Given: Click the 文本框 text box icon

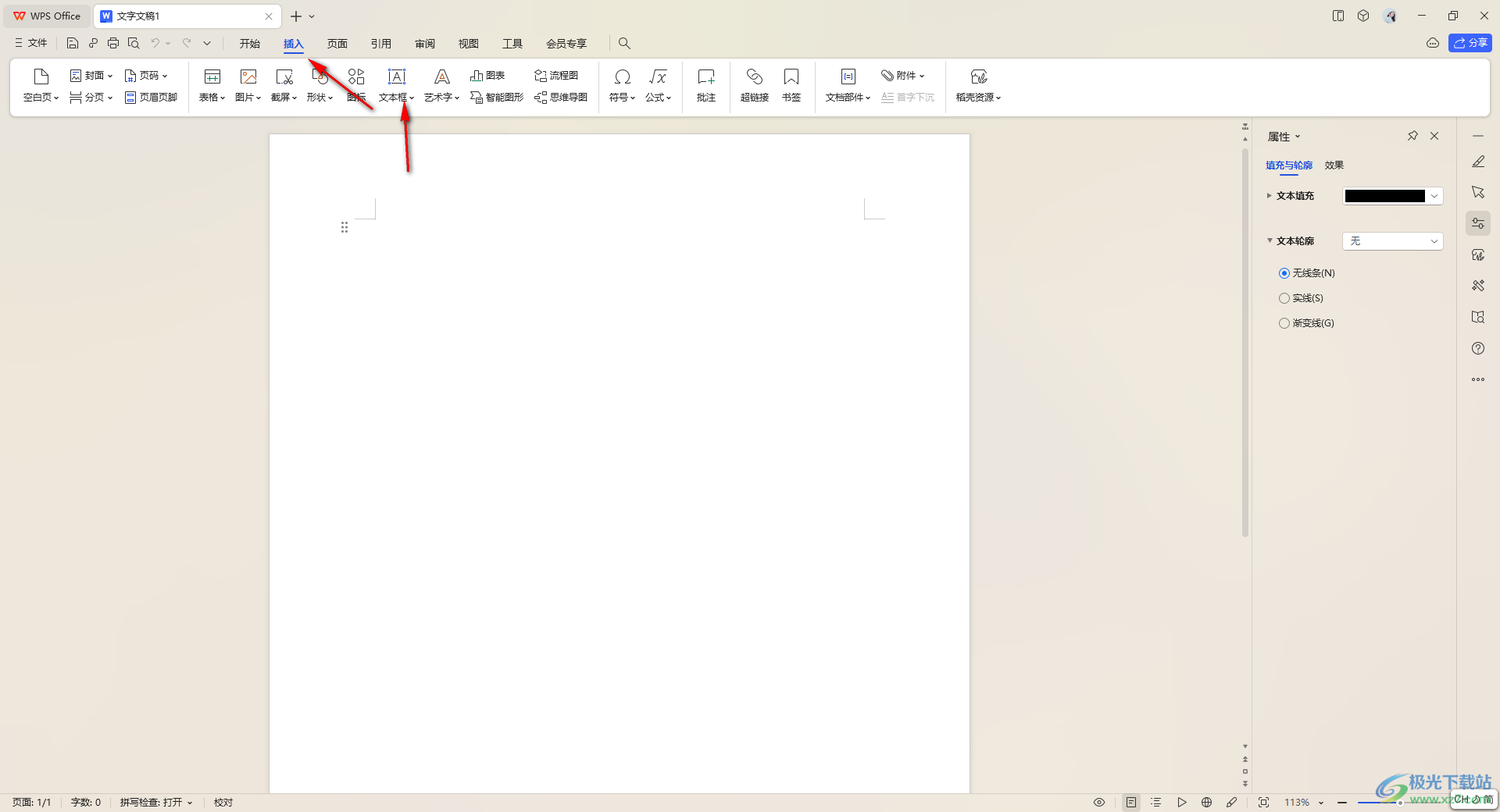Looking at the screenshot, I should [397, 76].
